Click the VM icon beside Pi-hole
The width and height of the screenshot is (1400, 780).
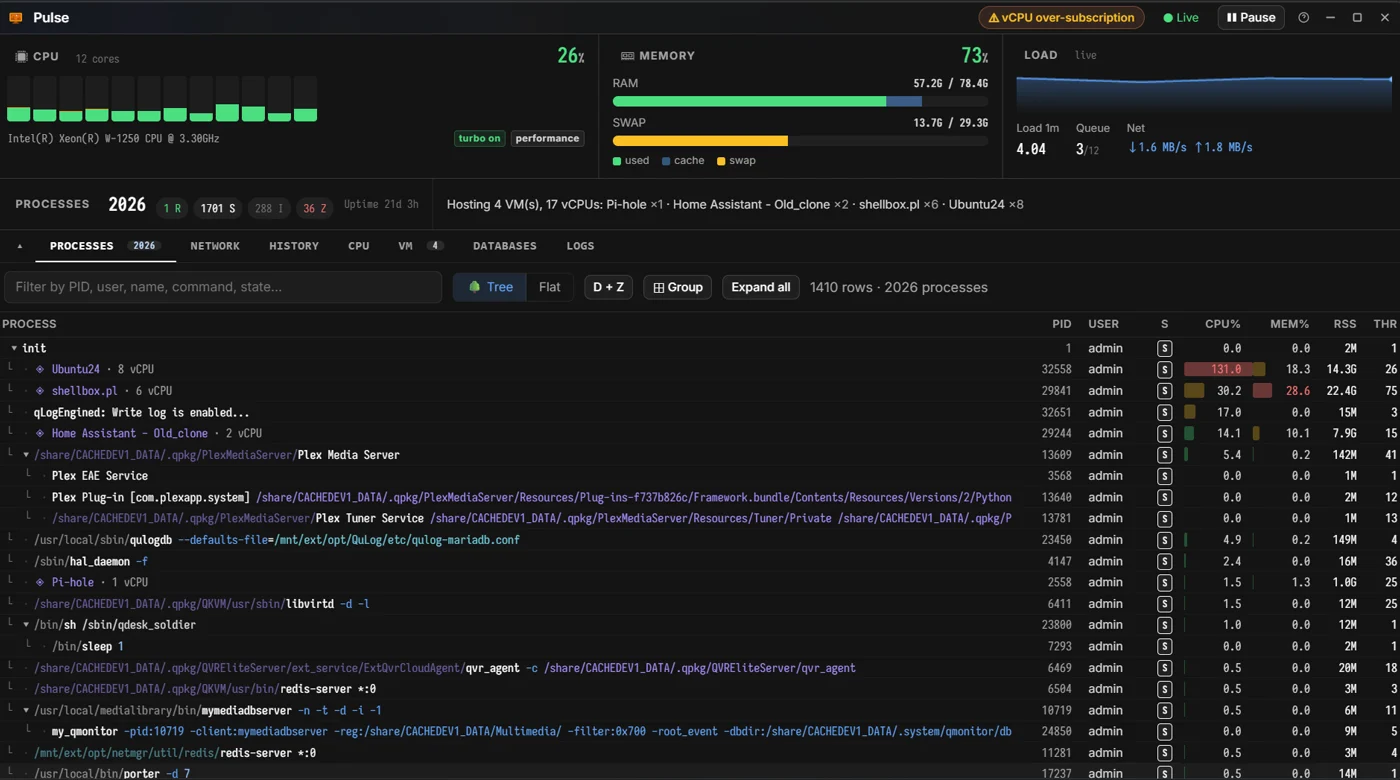click(x=40, y=582)
